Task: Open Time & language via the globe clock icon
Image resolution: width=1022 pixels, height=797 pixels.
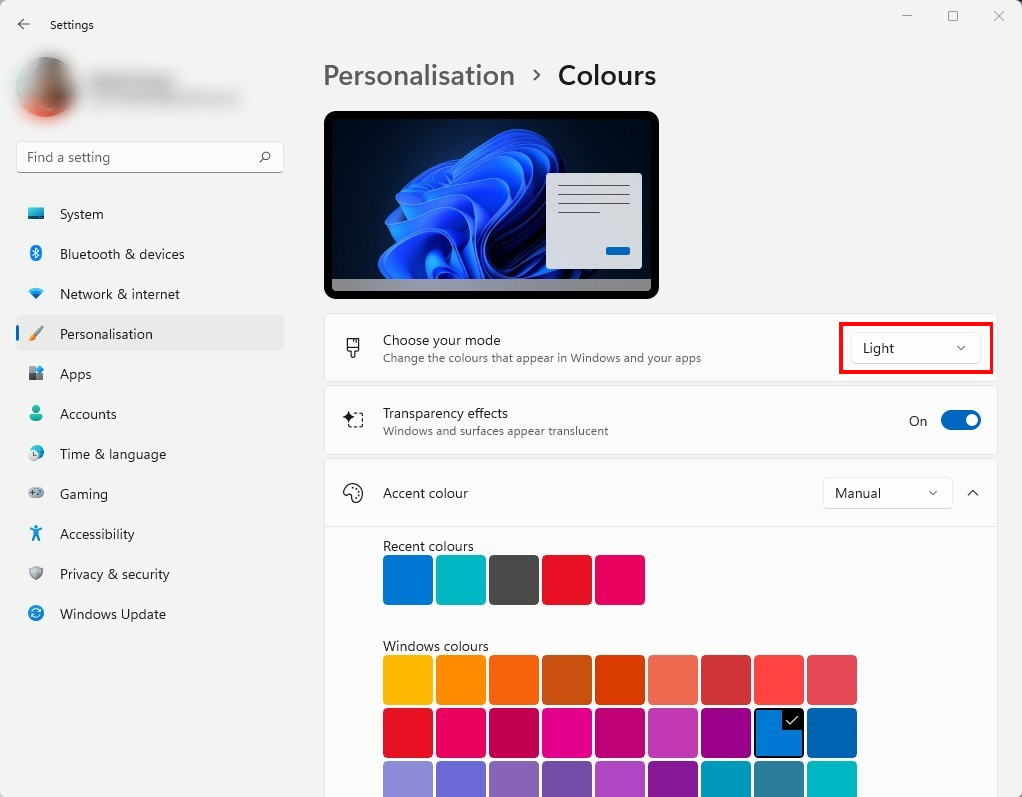Action: coord(36,454)
